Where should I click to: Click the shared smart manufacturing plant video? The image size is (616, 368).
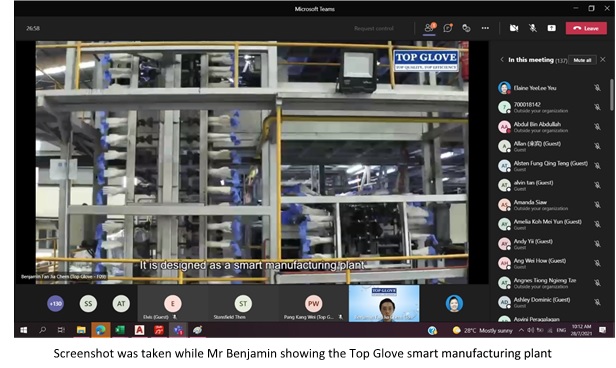pos(252,162)
